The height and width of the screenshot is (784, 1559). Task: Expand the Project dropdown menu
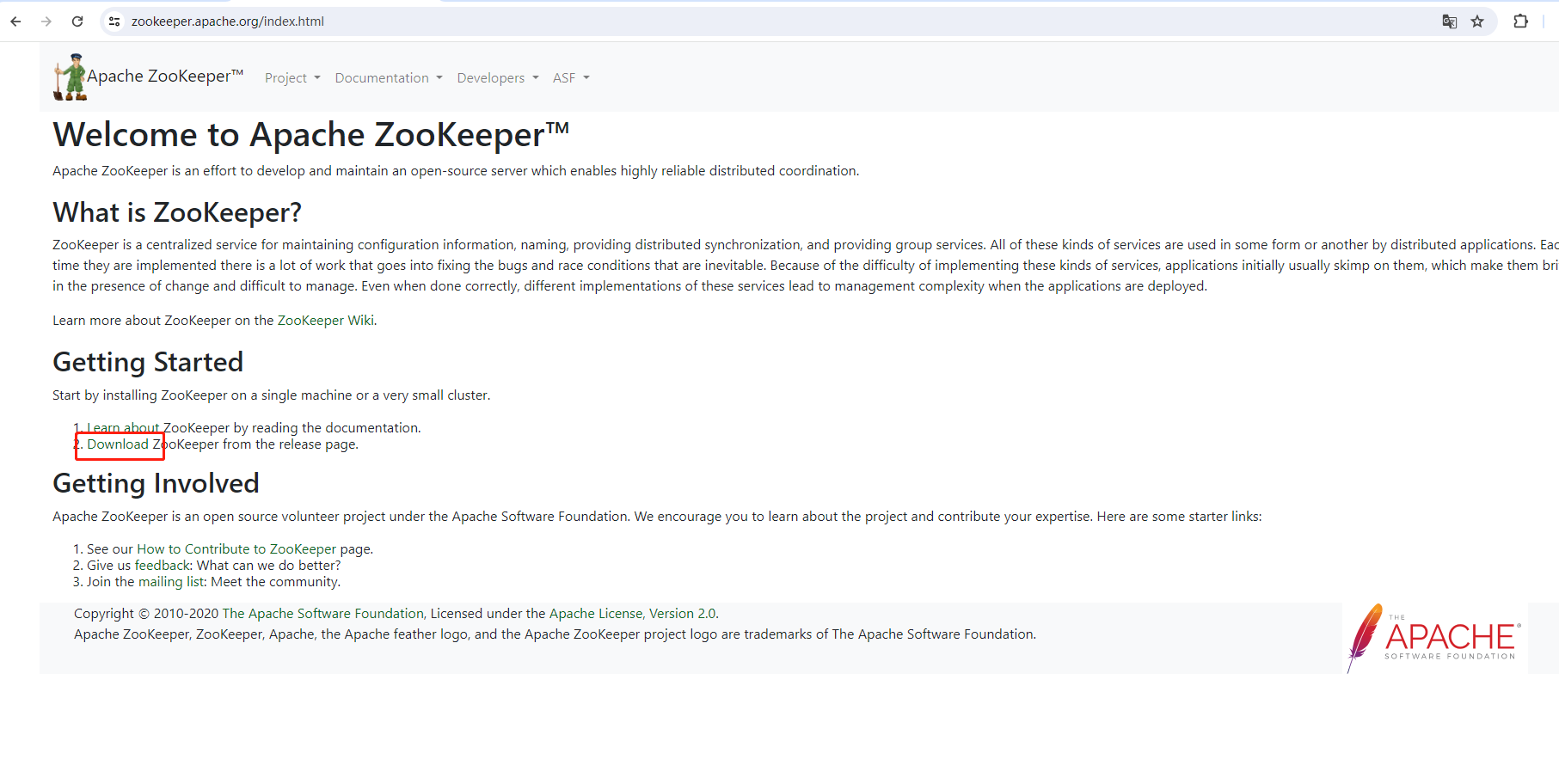(292, 78)
